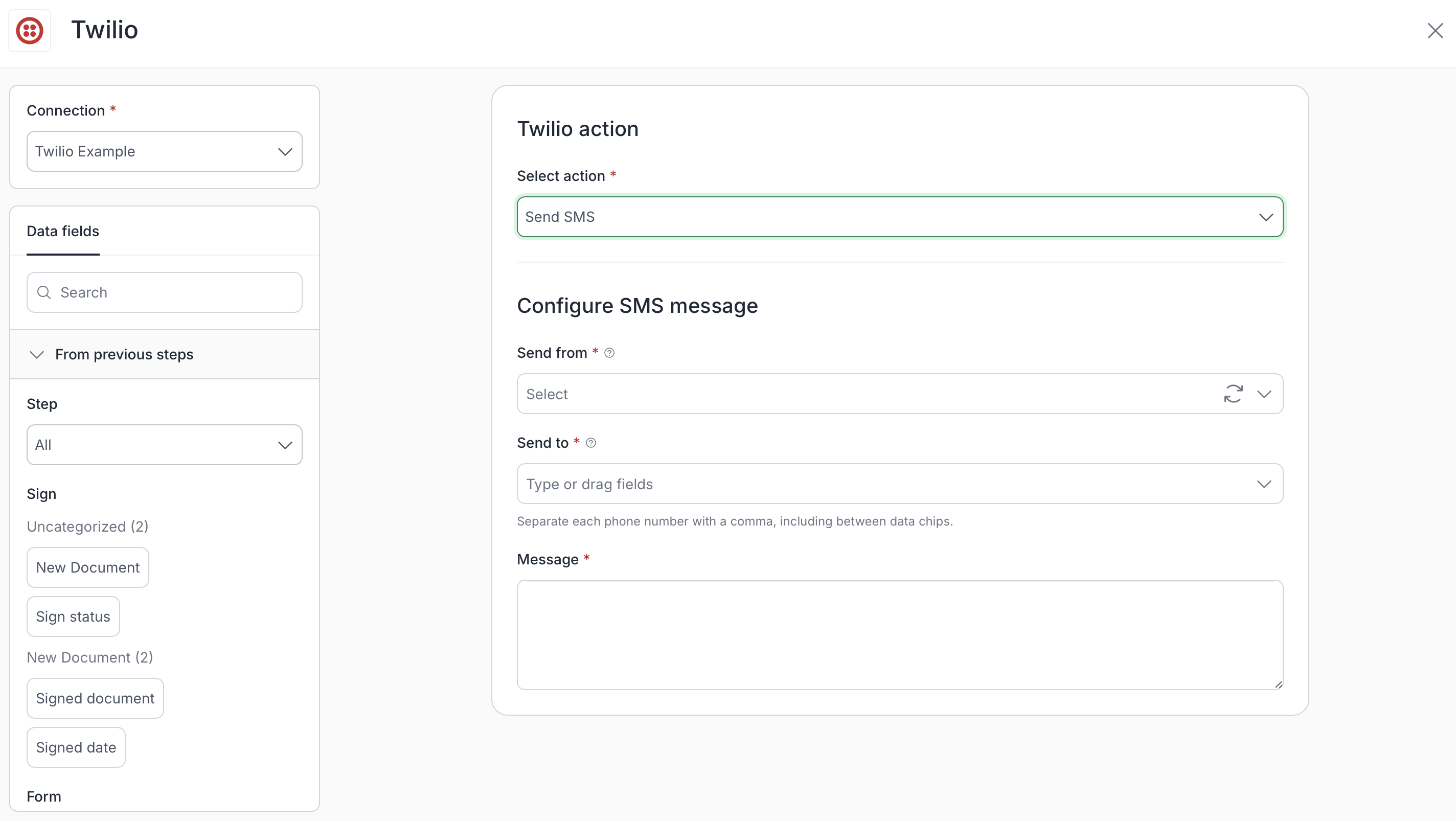The height and width of the screenshot is (821, 1456).
Task: Open the Send to dropdown arrow
Action: click(x=1264, y=484)
